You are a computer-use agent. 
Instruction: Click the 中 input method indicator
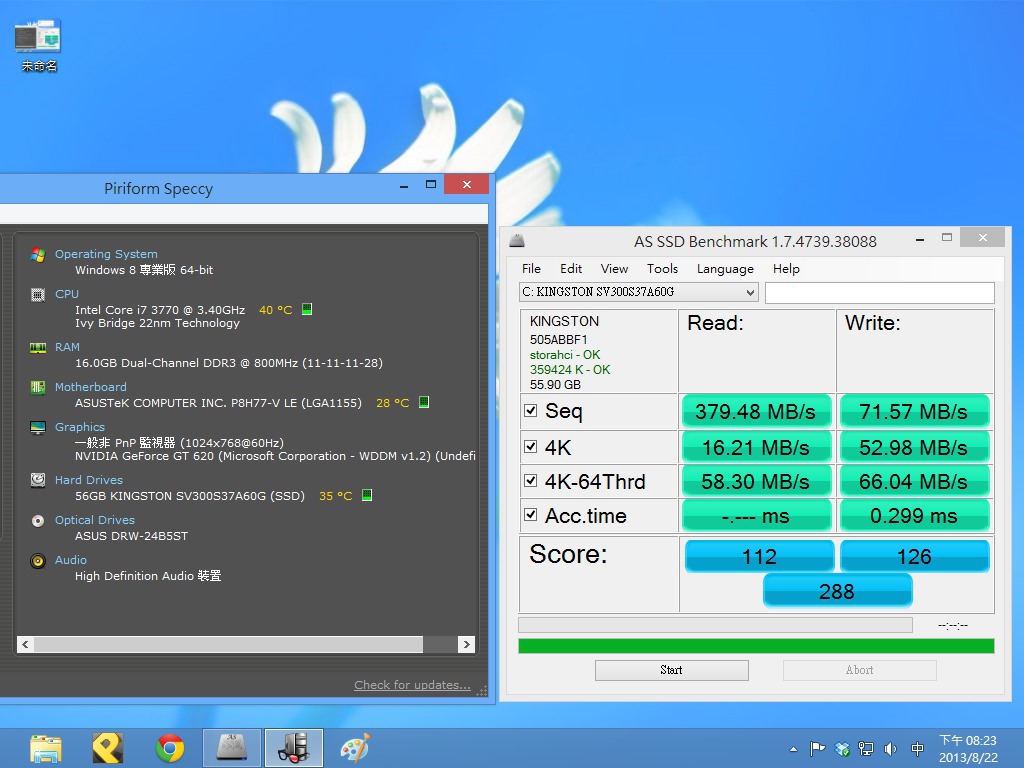[x=917, y=748]
